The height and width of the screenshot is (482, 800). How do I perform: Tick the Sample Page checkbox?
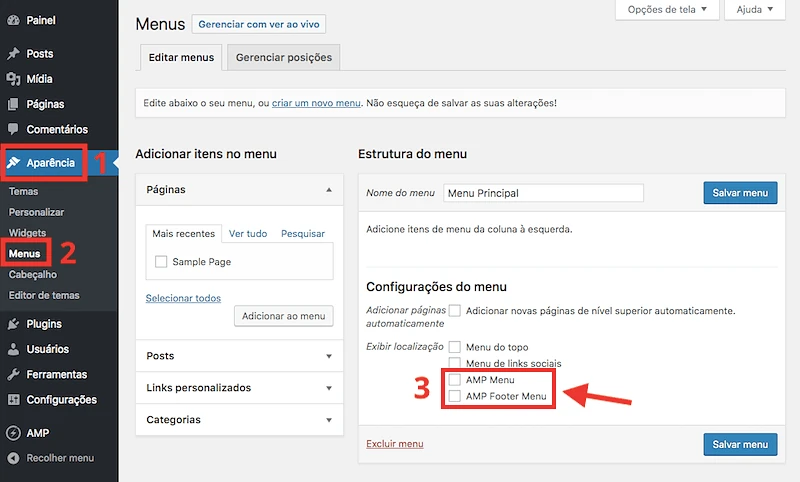point(161,262)
